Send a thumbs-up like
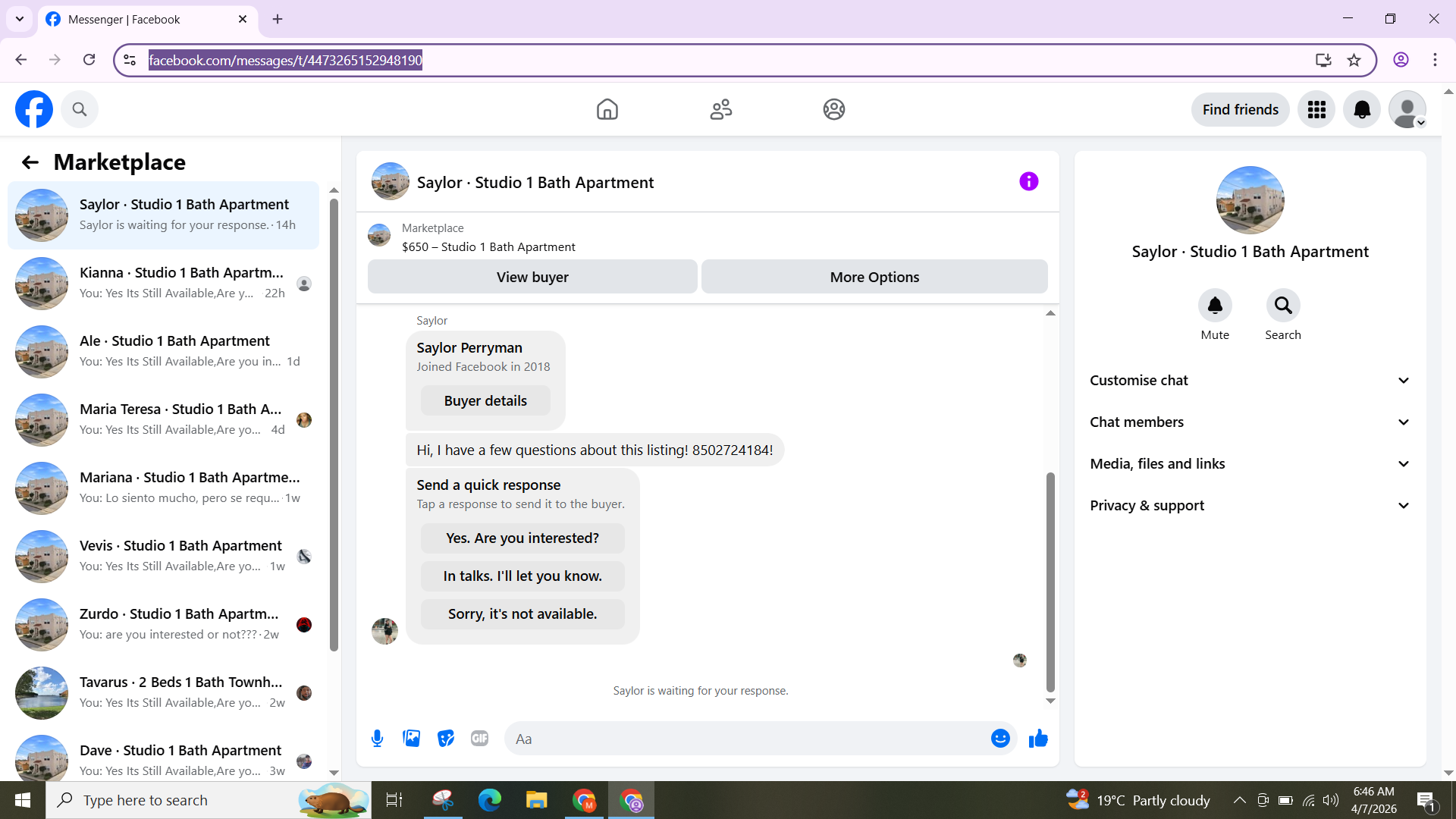The height and width of the screenshot is (819, 1456). (x=1038, y=738)
